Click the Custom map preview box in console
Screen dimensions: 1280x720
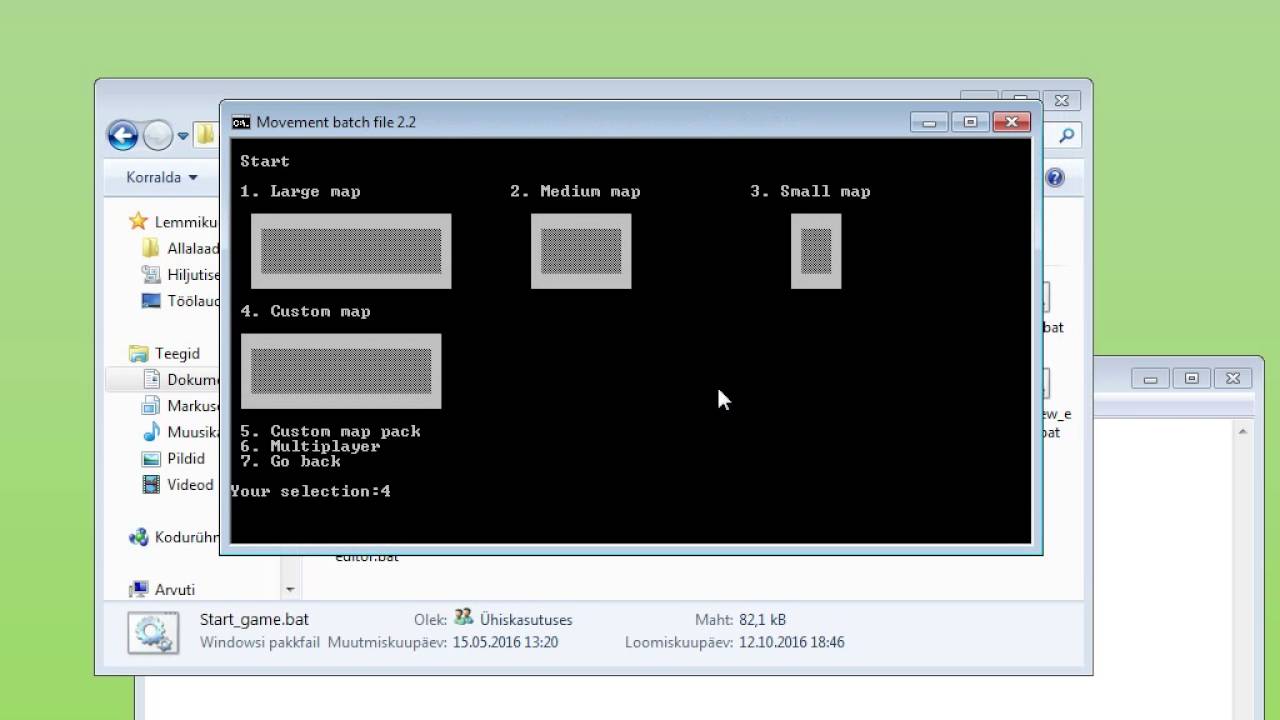tap(341, 371)
